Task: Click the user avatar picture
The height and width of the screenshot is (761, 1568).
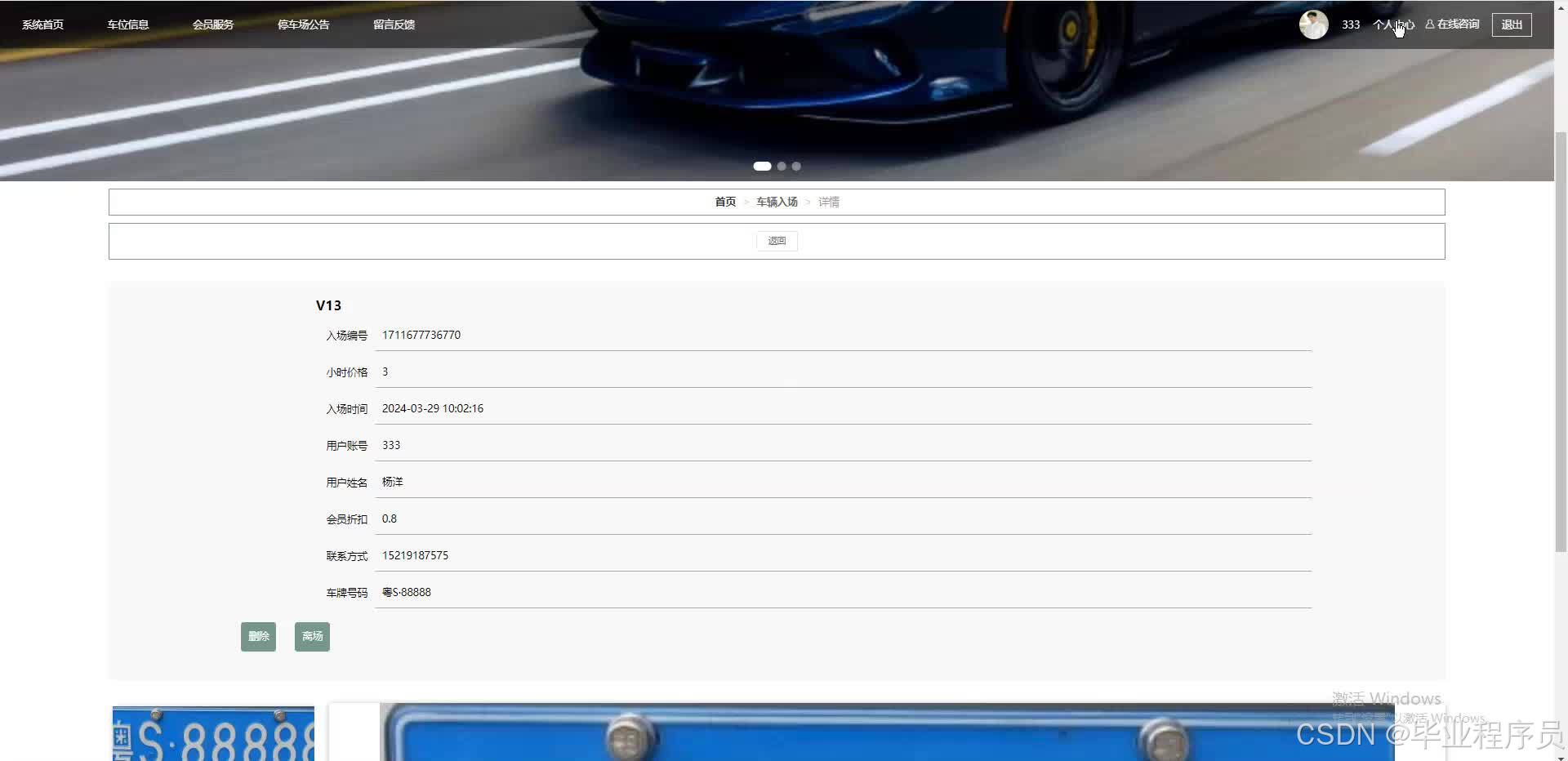Action: (x=1314, y=24)
